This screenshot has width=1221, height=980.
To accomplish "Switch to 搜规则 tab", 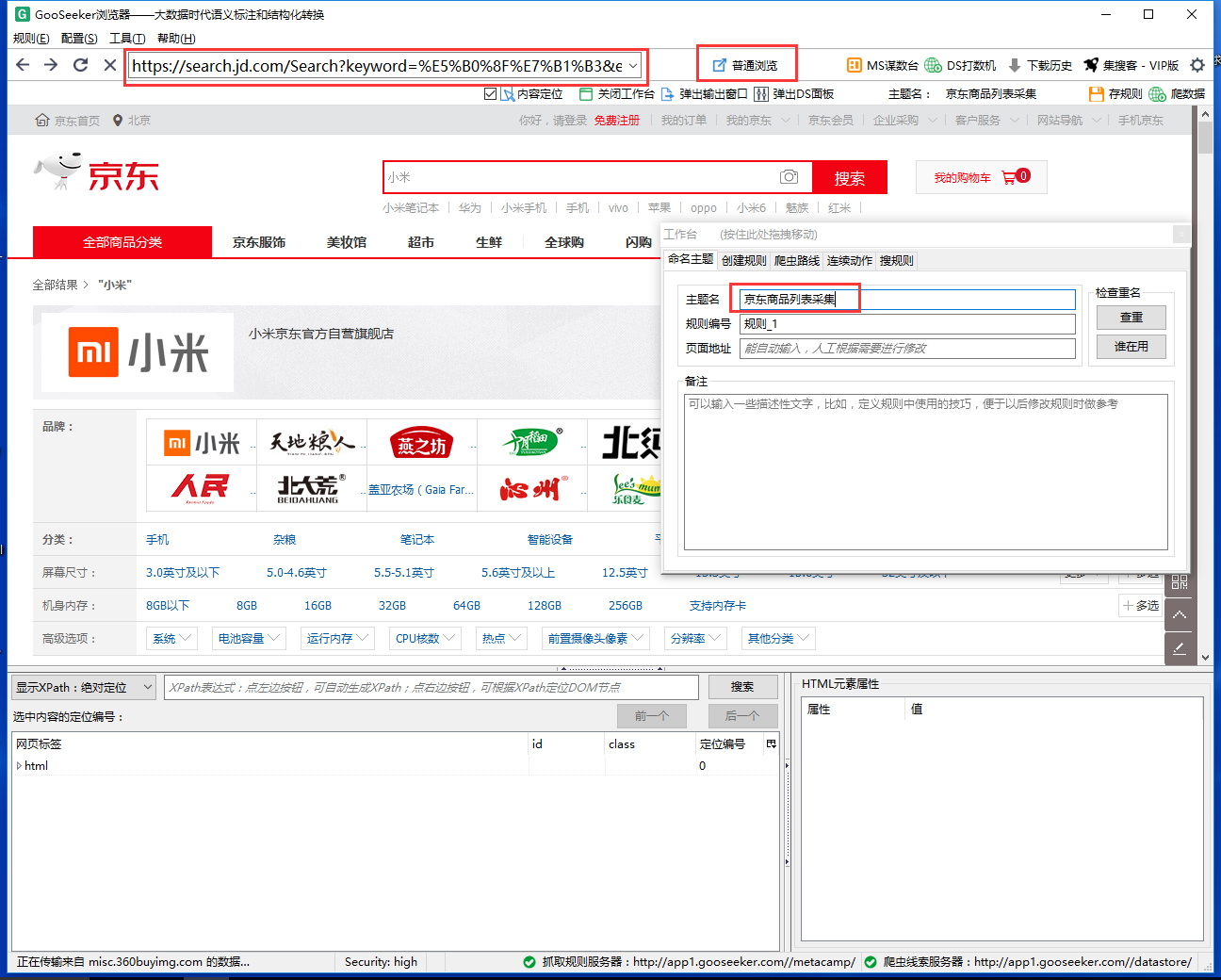I will tap(897, 260).
